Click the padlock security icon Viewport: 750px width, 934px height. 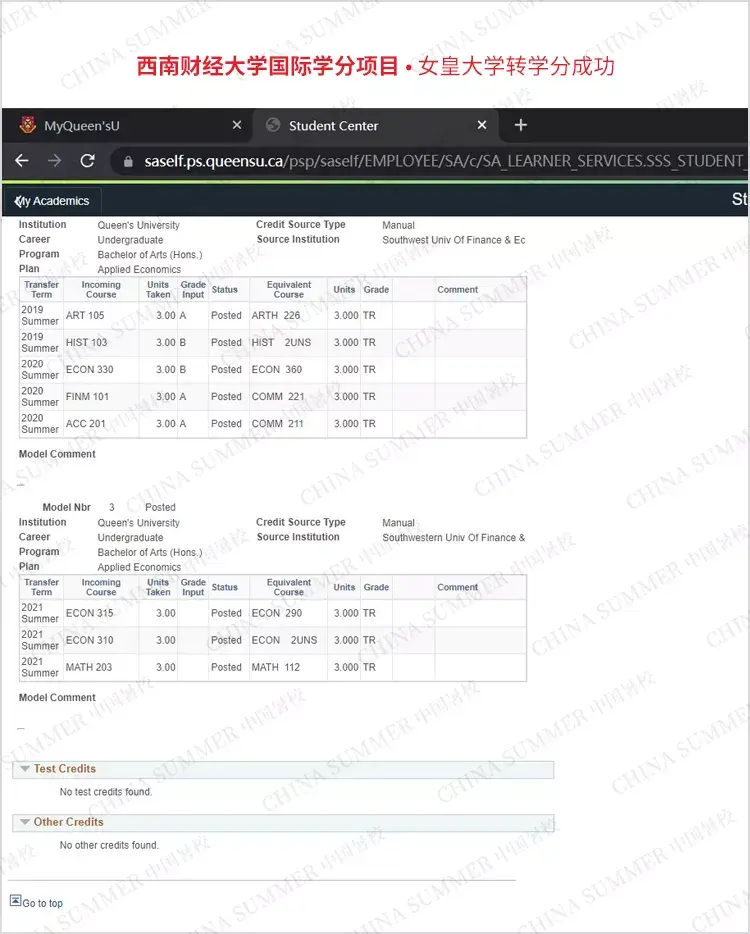coord(127,161)
